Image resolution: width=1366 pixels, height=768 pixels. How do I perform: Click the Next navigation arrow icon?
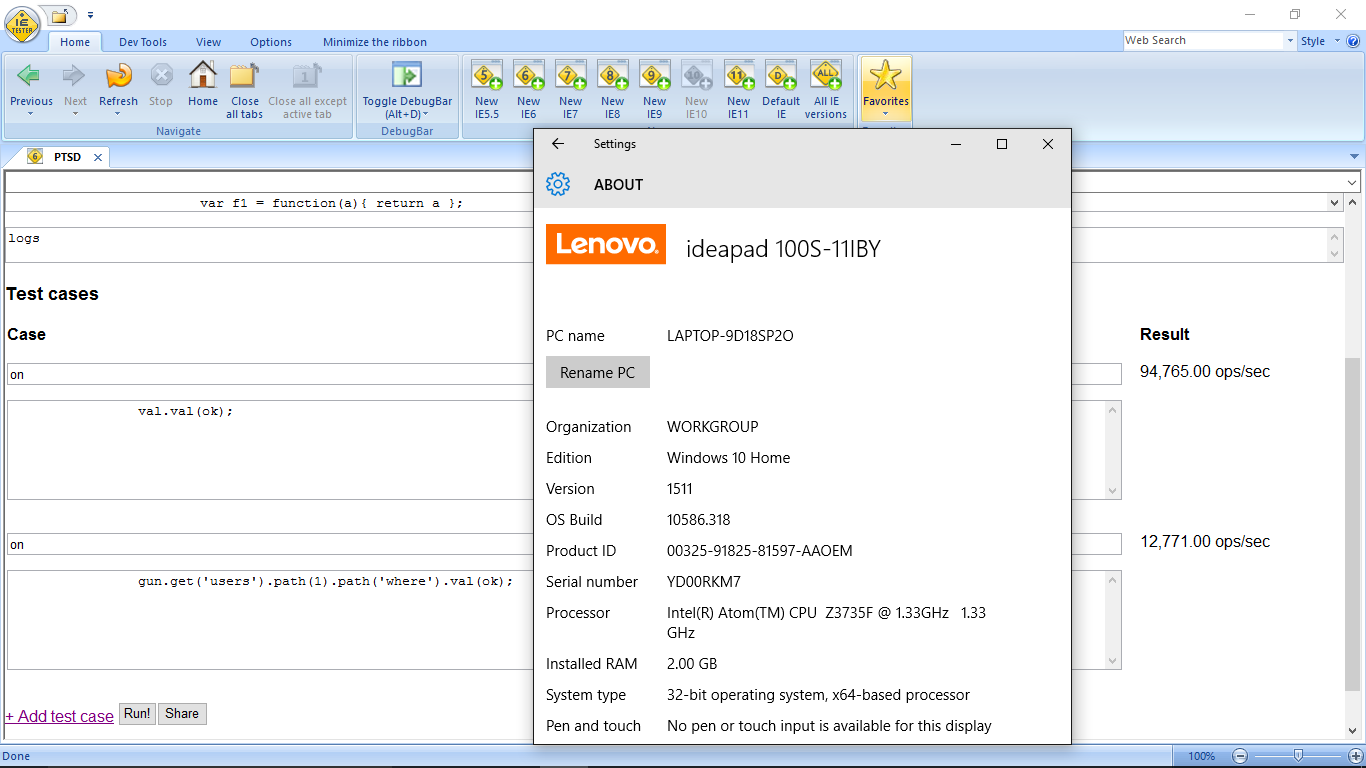[x=75, y=75]
